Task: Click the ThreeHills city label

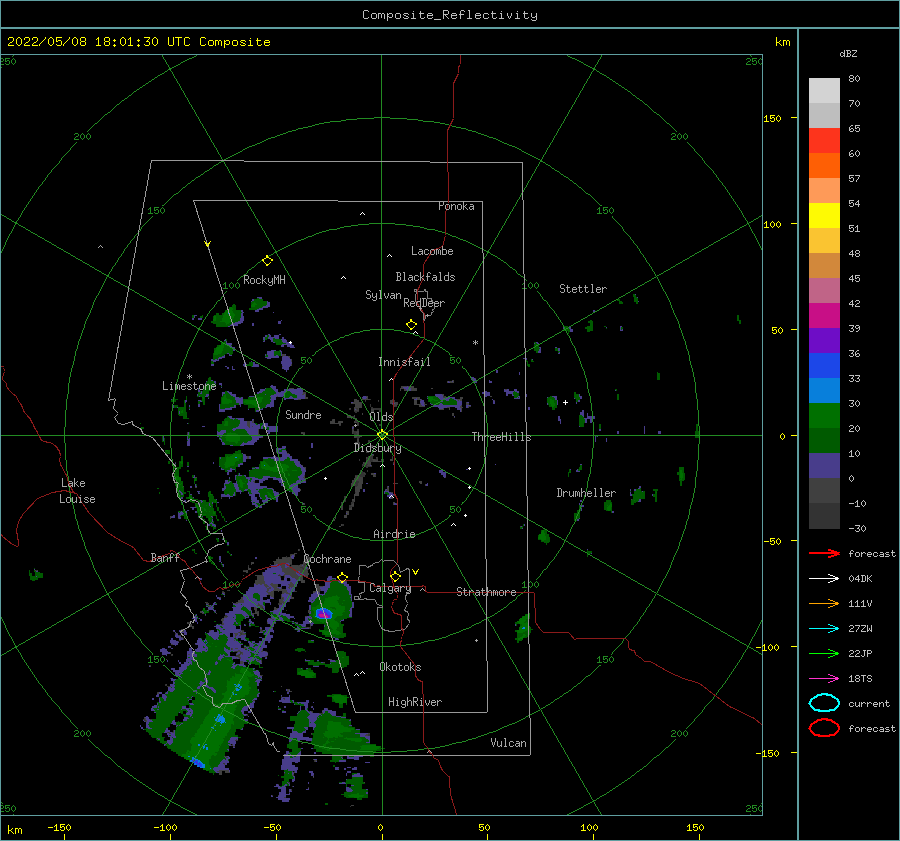Action: pos(501,437)
